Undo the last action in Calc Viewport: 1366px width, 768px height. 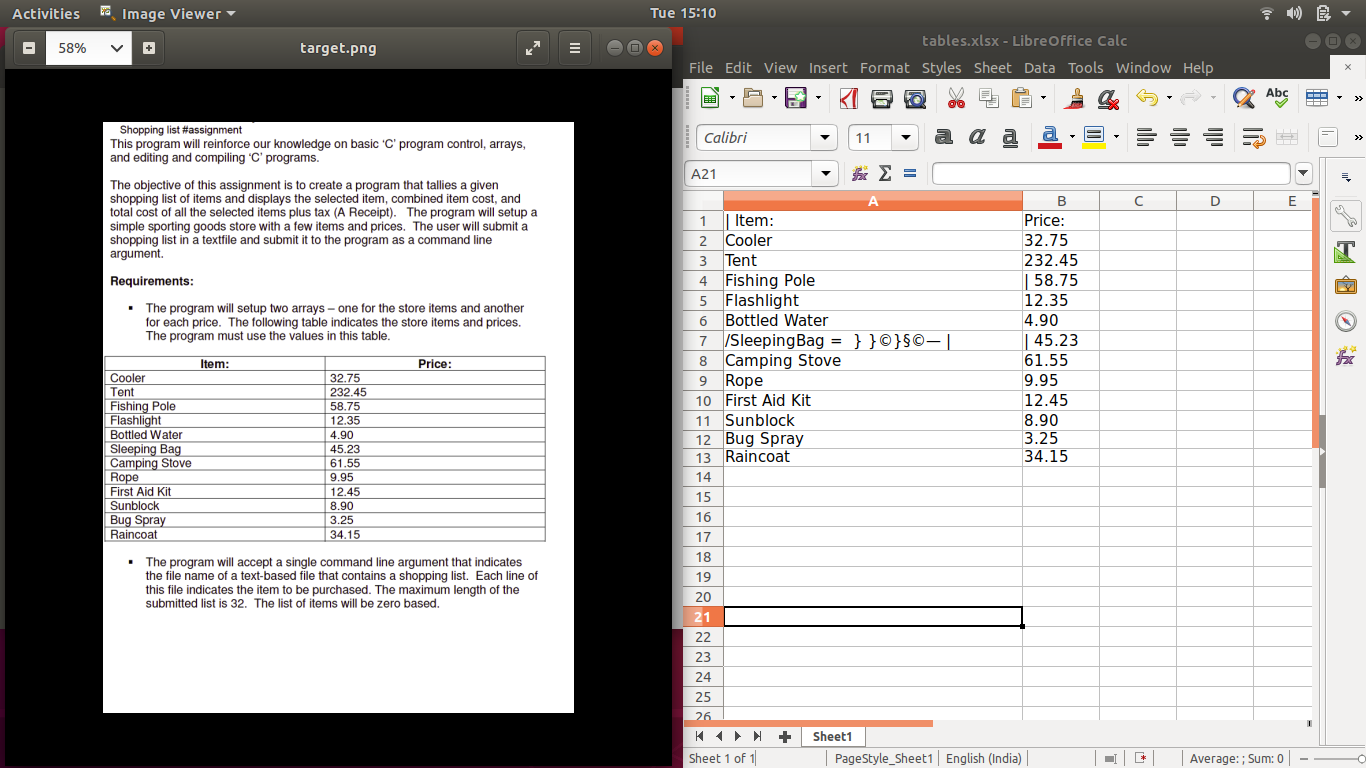coord(1147,98)
